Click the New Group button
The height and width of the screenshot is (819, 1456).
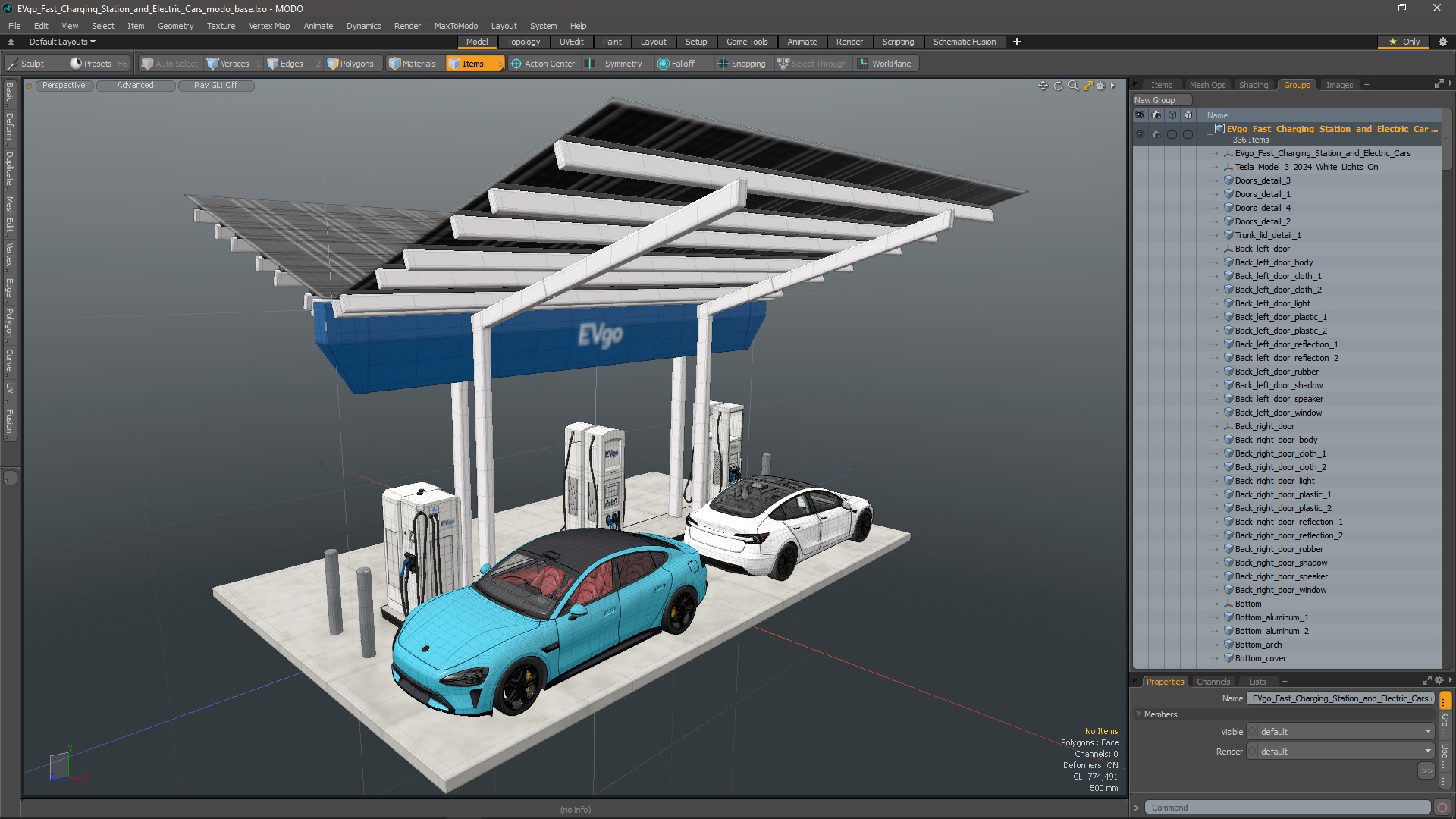click(x=1155, y=100)
